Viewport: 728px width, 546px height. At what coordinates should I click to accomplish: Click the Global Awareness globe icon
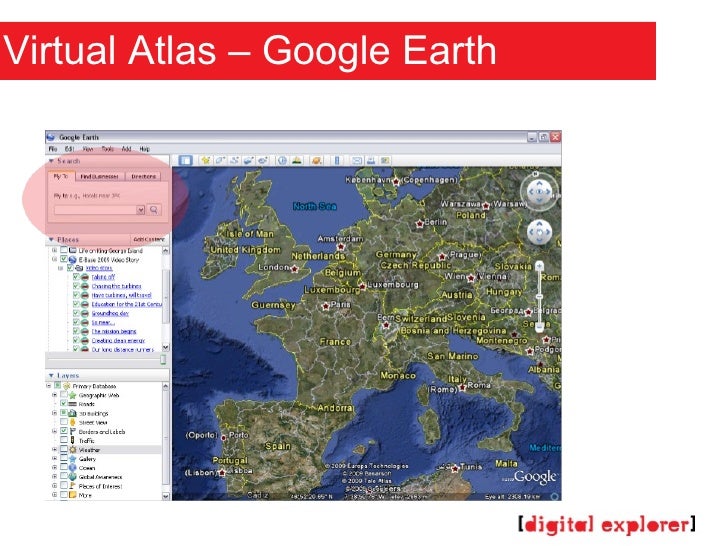(72, 477)
